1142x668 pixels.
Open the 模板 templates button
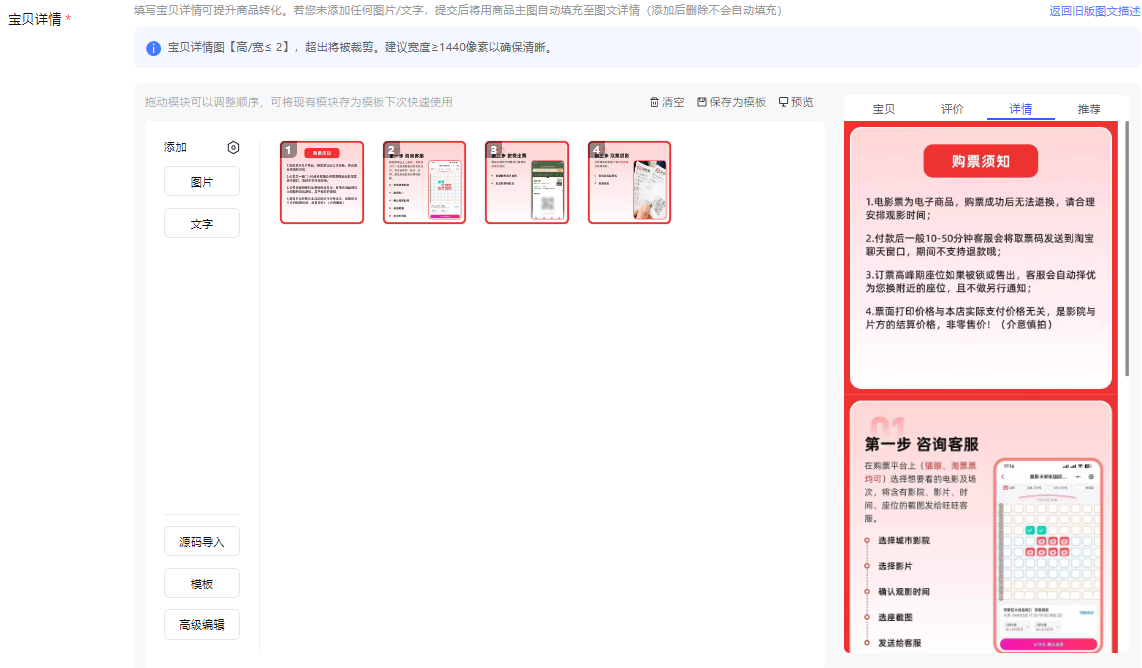point(202,583)
